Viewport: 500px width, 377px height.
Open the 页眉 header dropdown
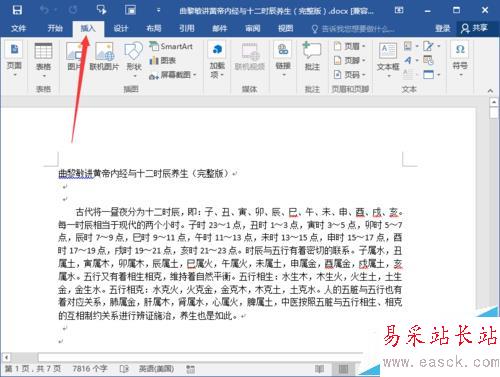(350, 46)
